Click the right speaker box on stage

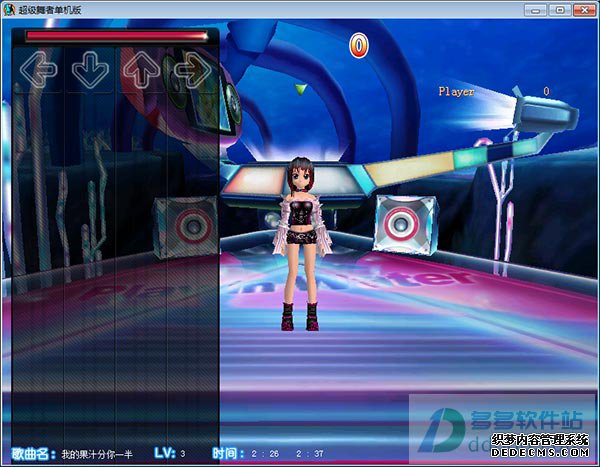405,224
